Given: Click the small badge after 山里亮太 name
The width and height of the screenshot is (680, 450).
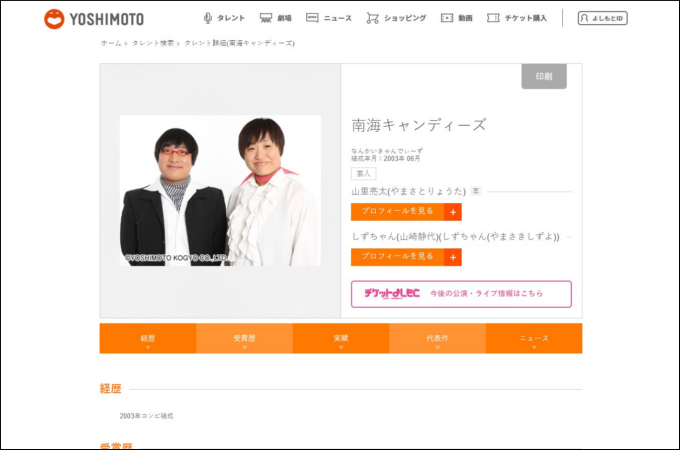Looking at the screenshot, I should [x=476, y=190].
